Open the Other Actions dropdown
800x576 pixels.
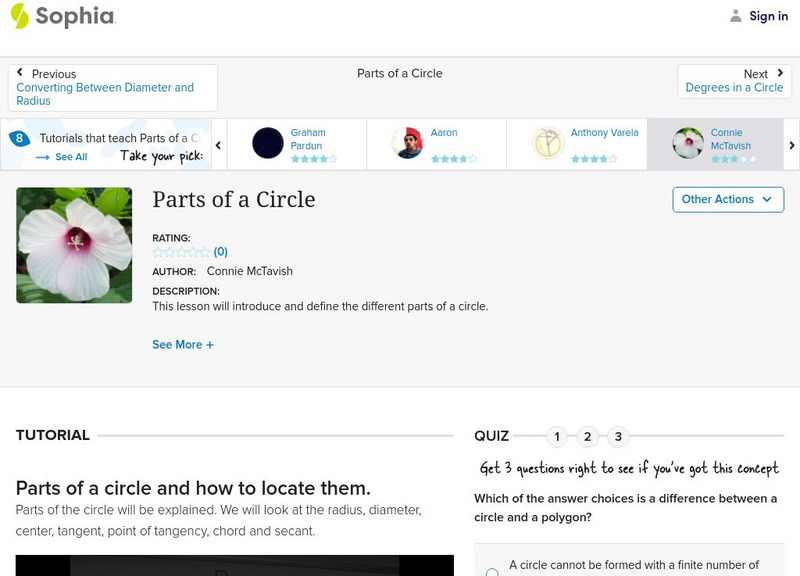coord(727,199)
